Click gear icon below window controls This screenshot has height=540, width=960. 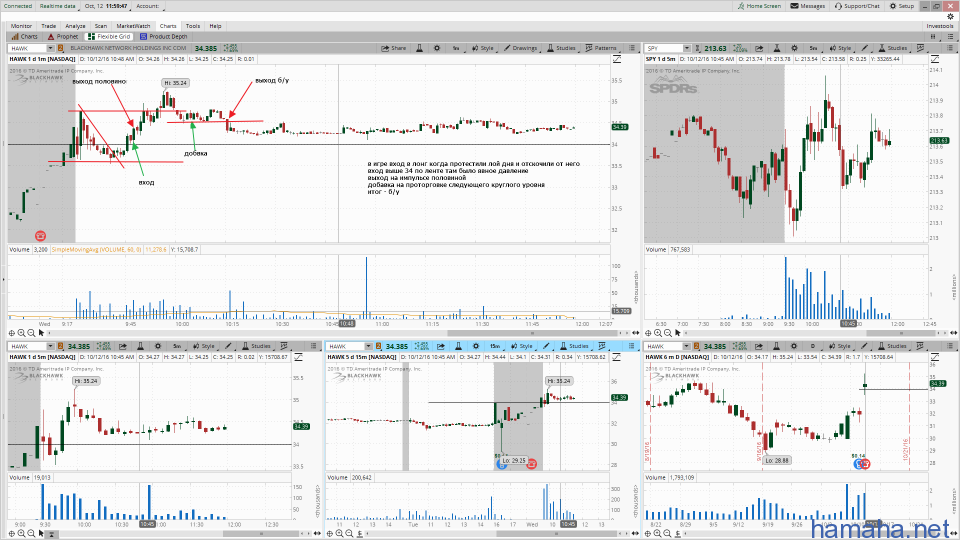950,17
